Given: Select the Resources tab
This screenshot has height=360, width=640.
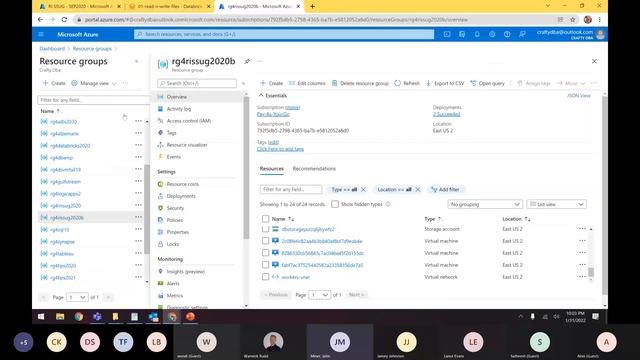Looking at the screenshot, I should coord(271,169).
